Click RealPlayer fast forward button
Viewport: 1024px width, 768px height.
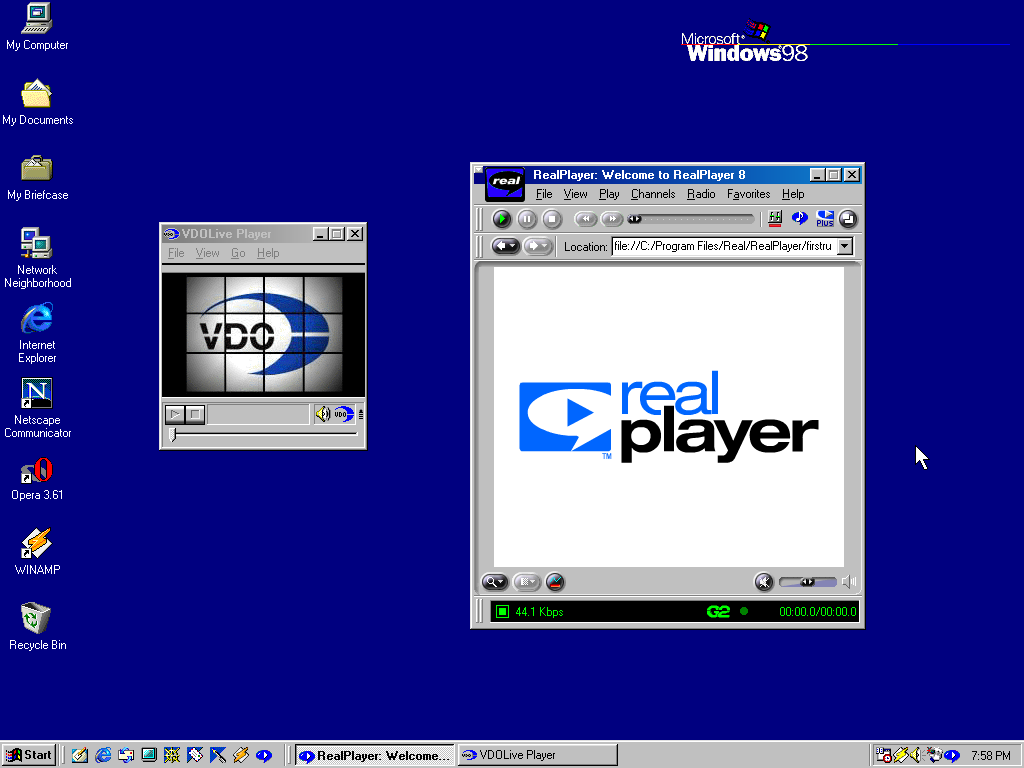click(x=612, y=219)
